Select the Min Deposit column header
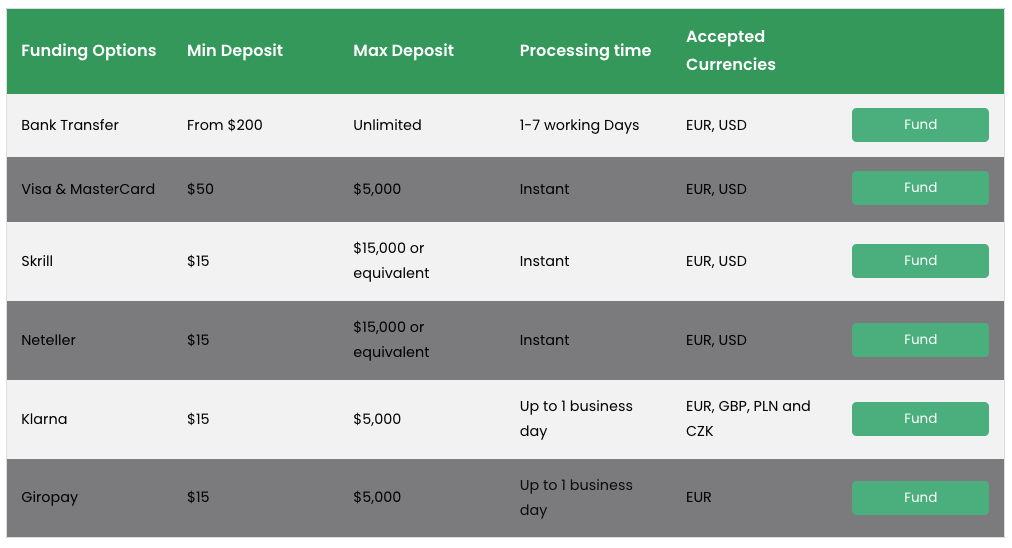Screen dimensions: 1012x548 (x=235, y=51)
